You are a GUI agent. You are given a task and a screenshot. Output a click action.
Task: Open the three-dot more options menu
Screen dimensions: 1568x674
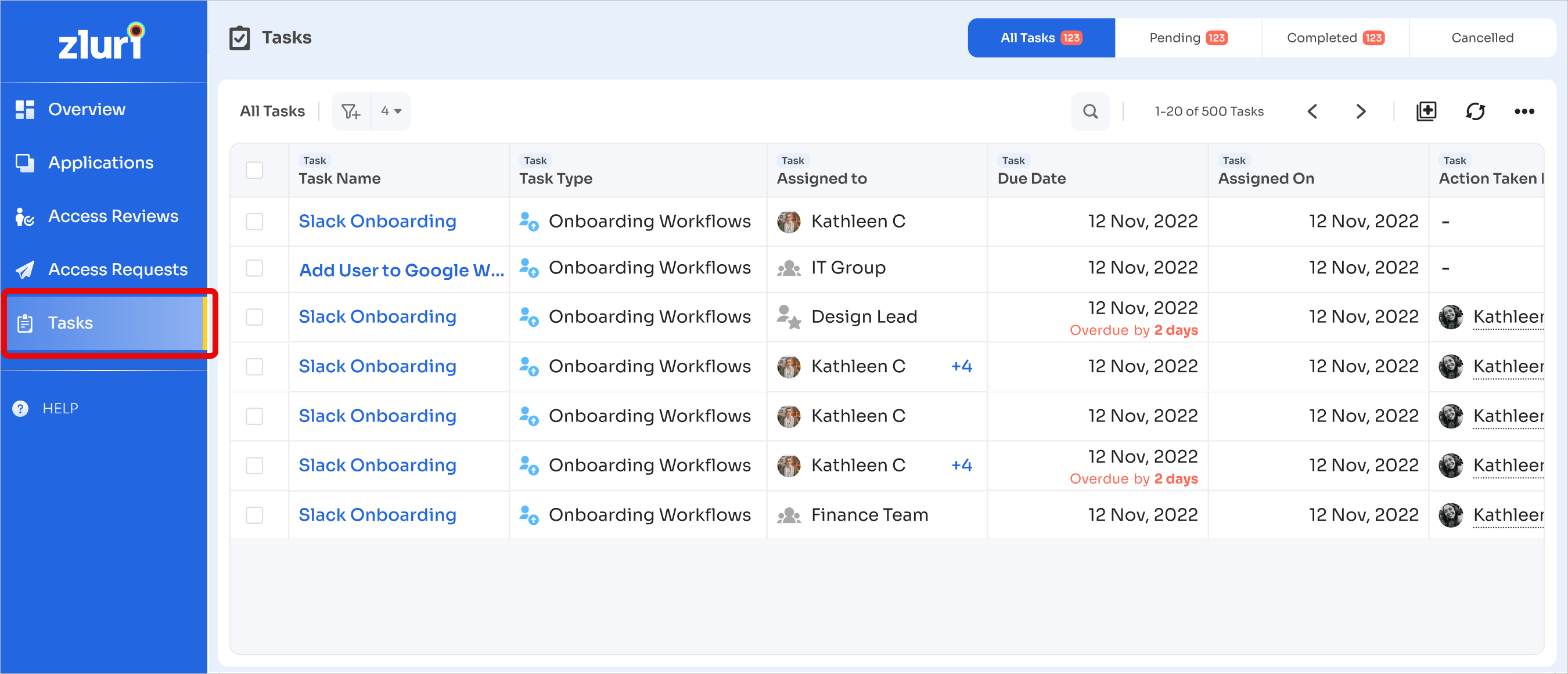[x=1523, y=111]
